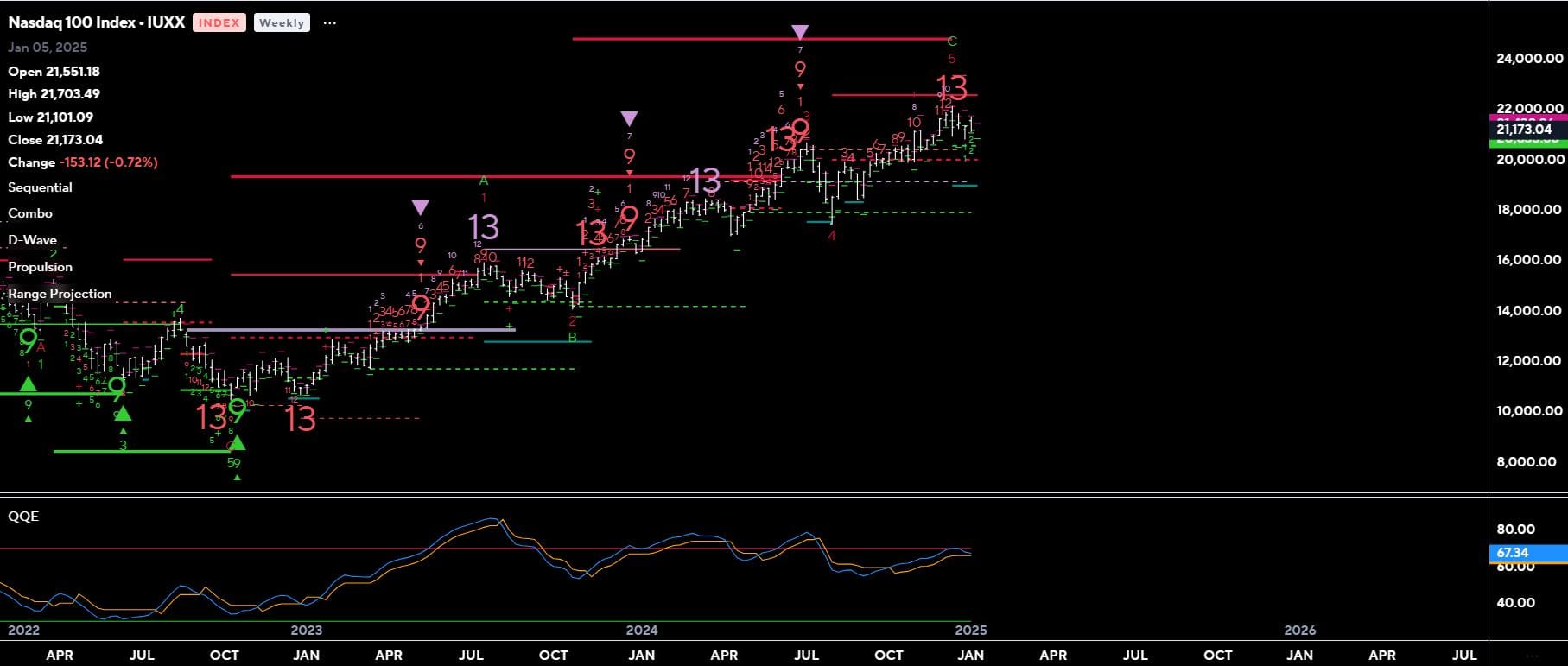The height and width of the screenshot is (666, 1568).
Task: Expand the Propulsion indicator settings
Action: click(x=40, y=267)
